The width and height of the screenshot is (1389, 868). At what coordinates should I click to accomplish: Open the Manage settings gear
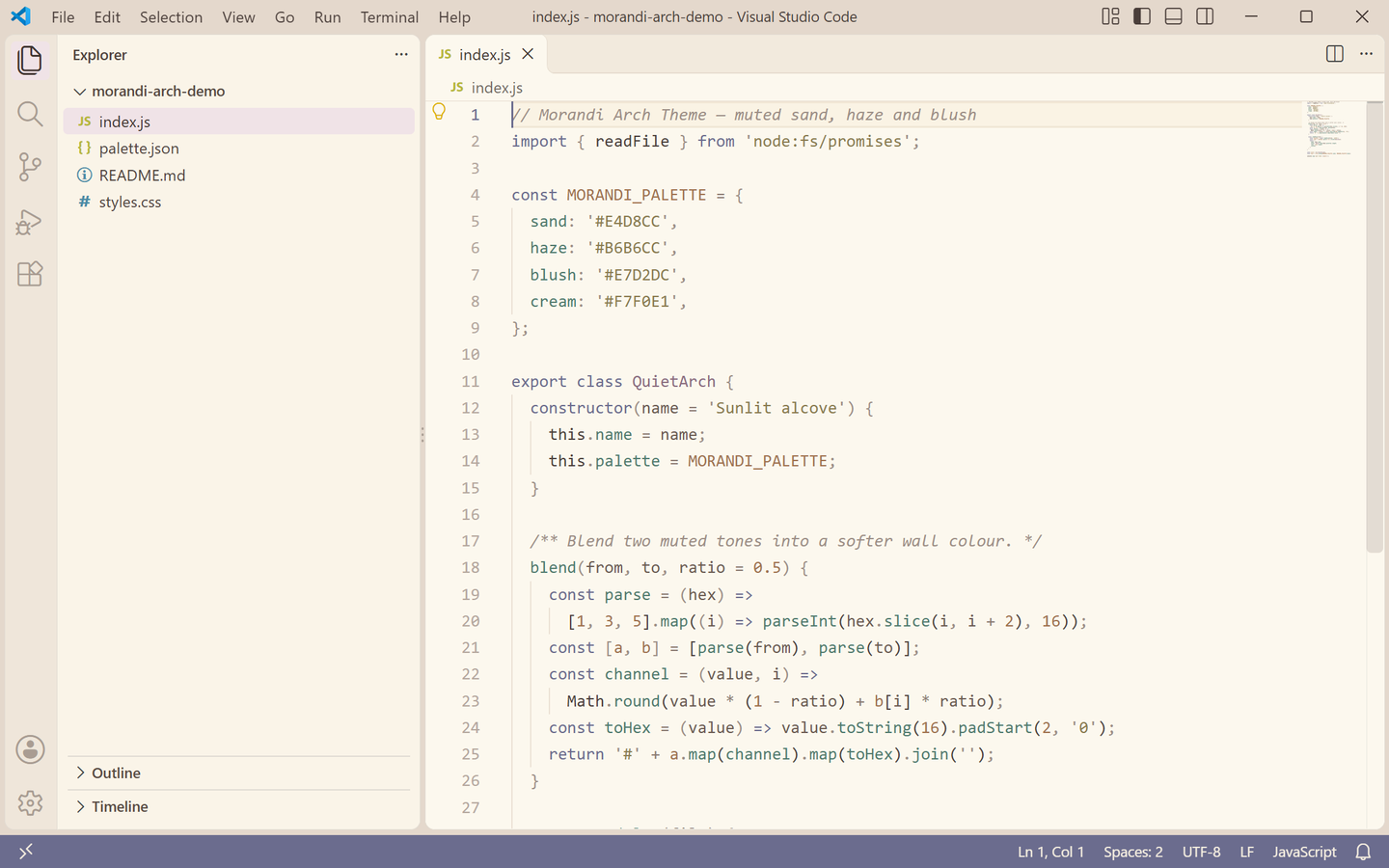30,802
